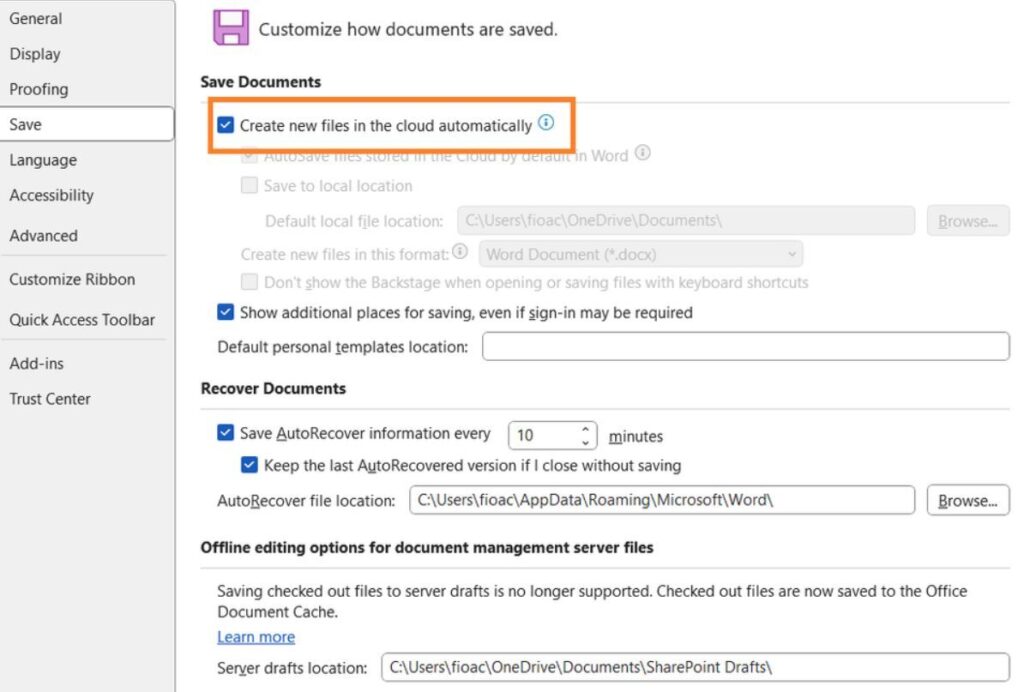1024x692 pixels.
Task: Open the Advanced options category
Action: (43, 236)
